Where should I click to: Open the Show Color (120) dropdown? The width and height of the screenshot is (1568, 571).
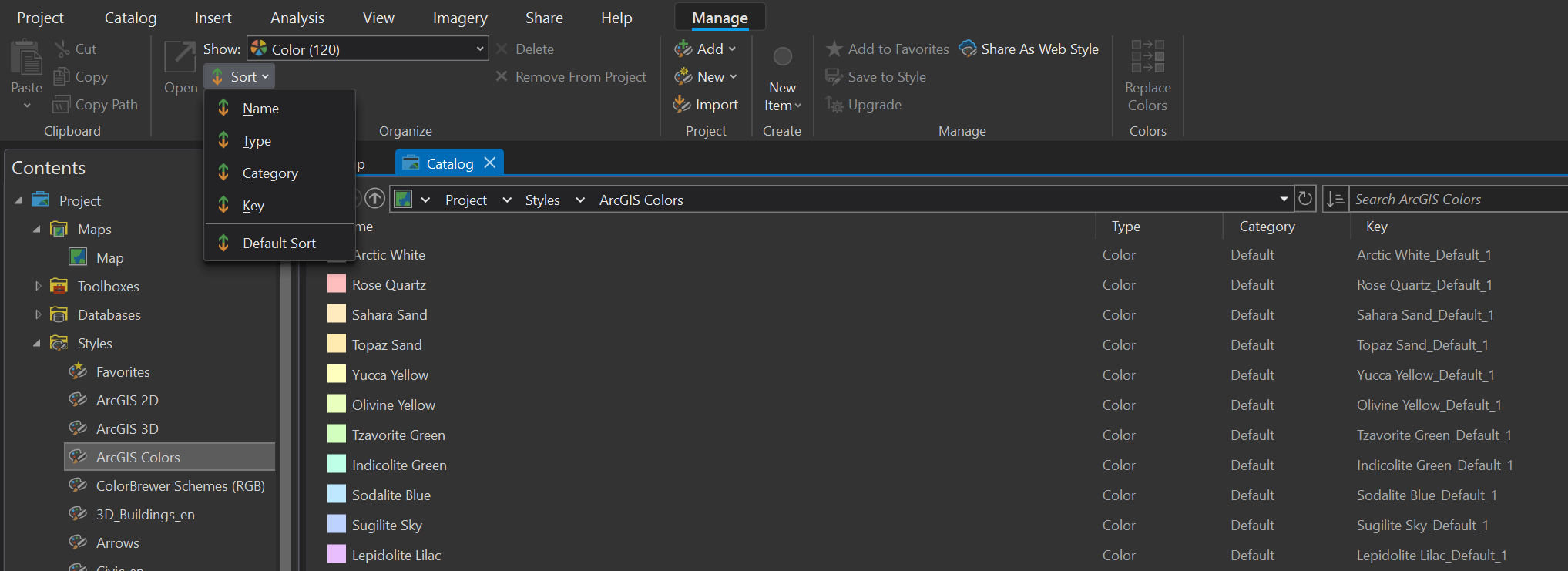(368, 49)
